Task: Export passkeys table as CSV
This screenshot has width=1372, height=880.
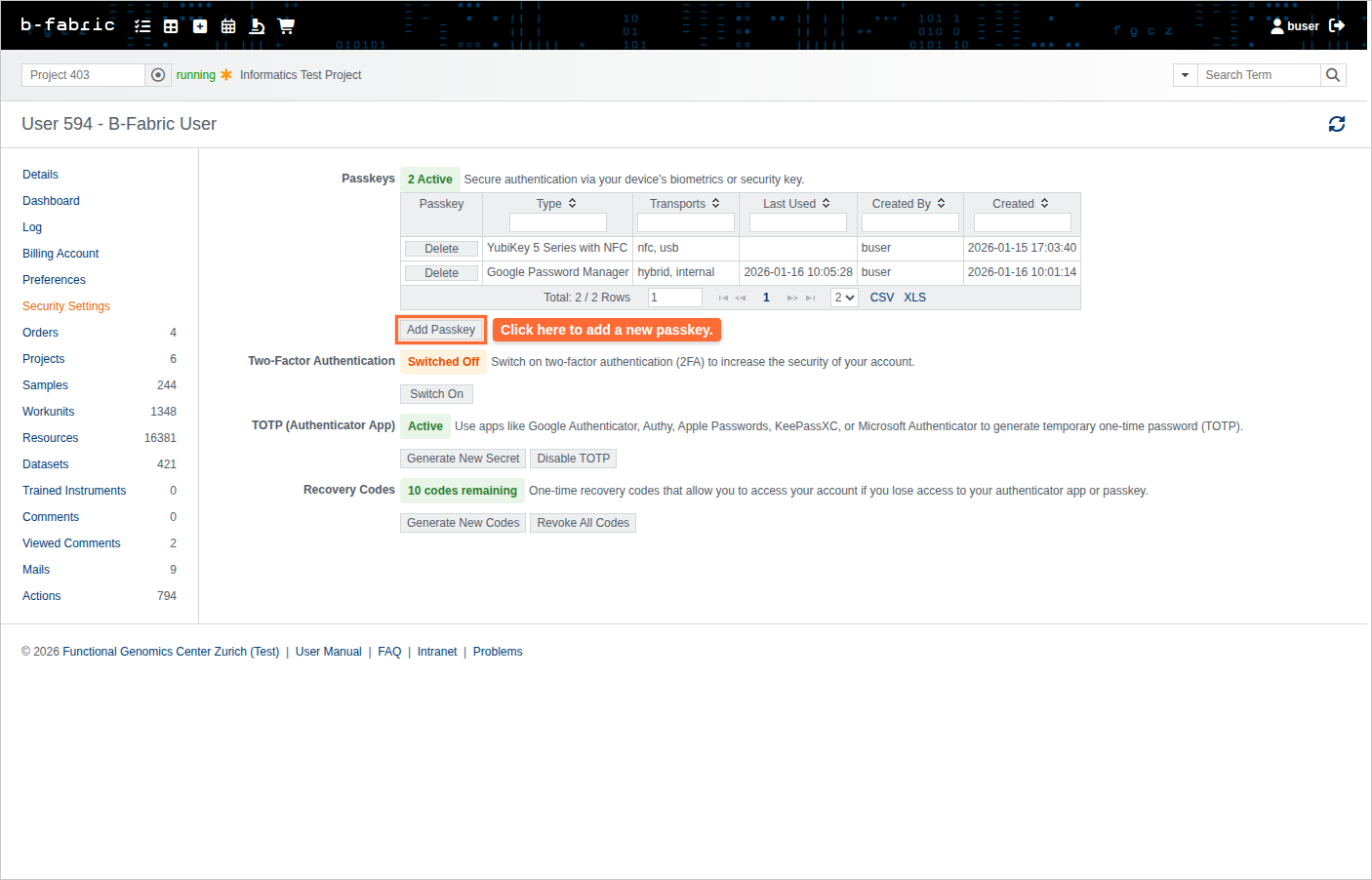Action: 881,298
